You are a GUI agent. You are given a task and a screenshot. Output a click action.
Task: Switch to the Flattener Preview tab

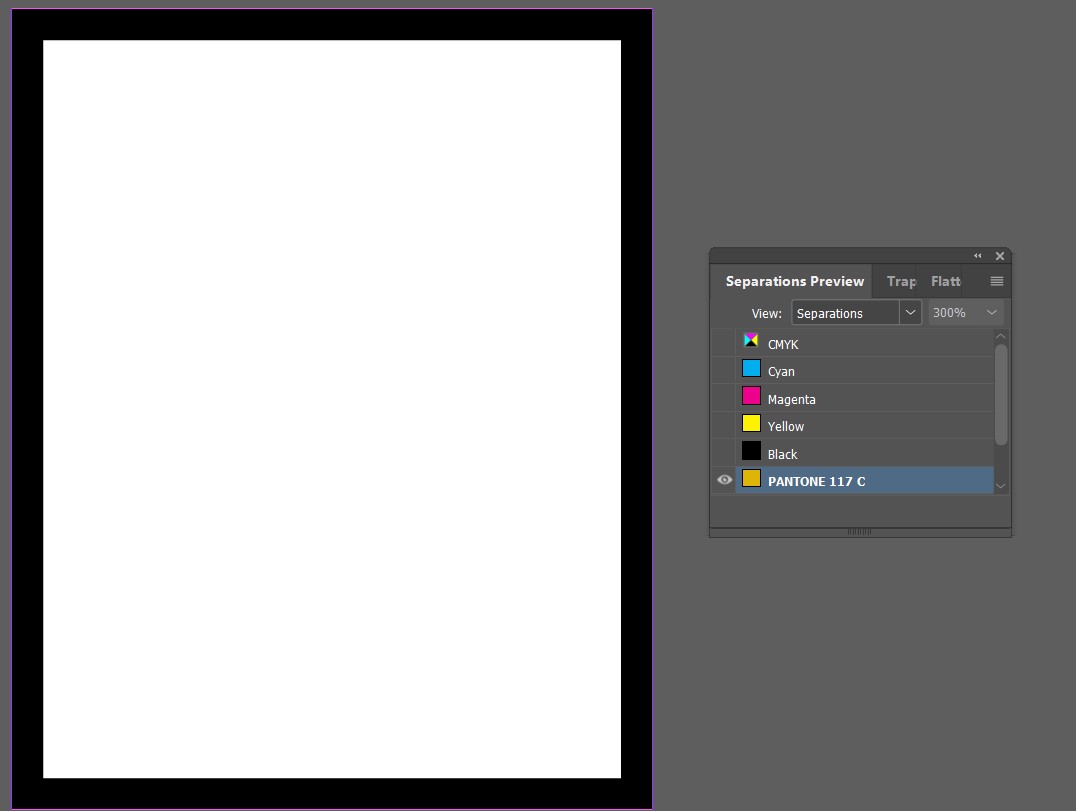coord(945,282)
